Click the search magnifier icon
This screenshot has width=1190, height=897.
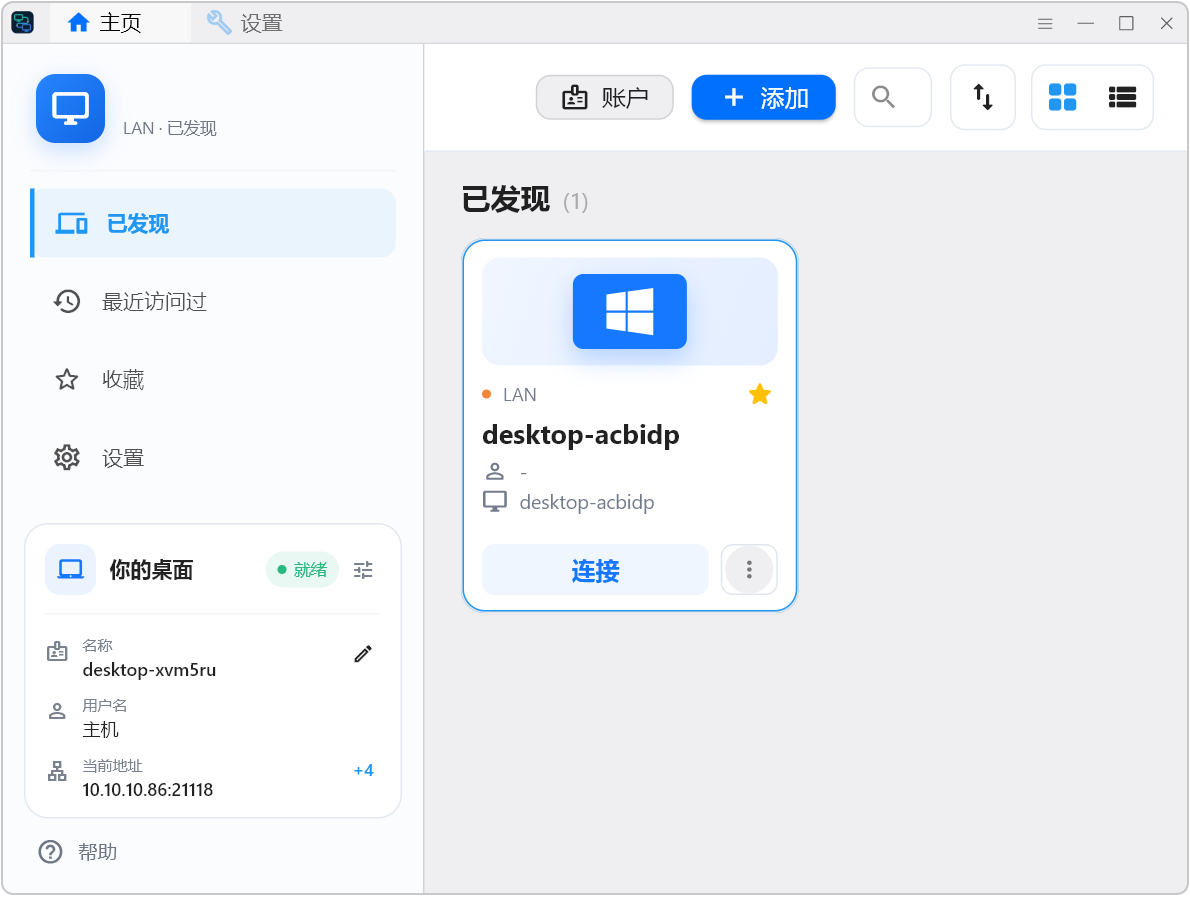click(883, 96)
